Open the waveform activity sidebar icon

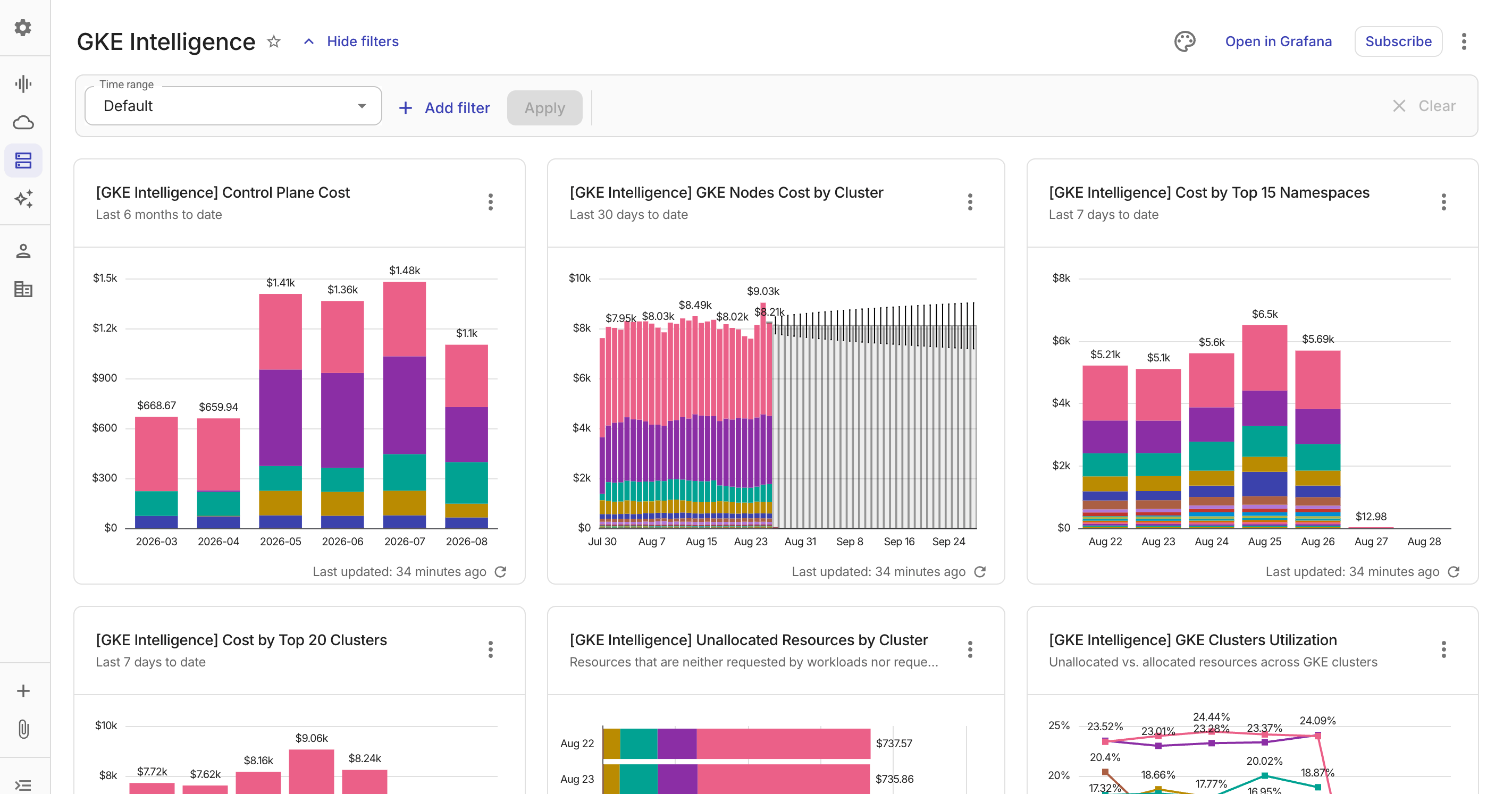[x=23, y=84]
